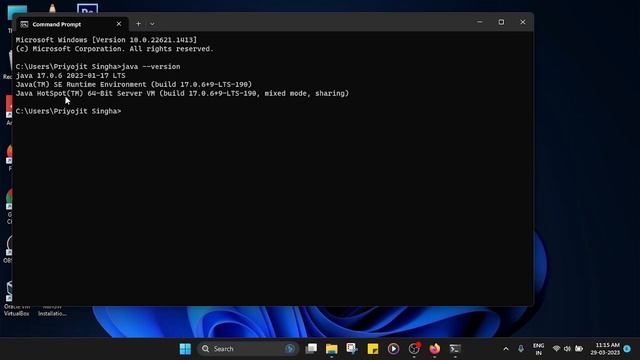Click the Terminal icon in taskbar
Image resolution: width=640 pixels, height=360 pixels.
[x=455, y=349]
